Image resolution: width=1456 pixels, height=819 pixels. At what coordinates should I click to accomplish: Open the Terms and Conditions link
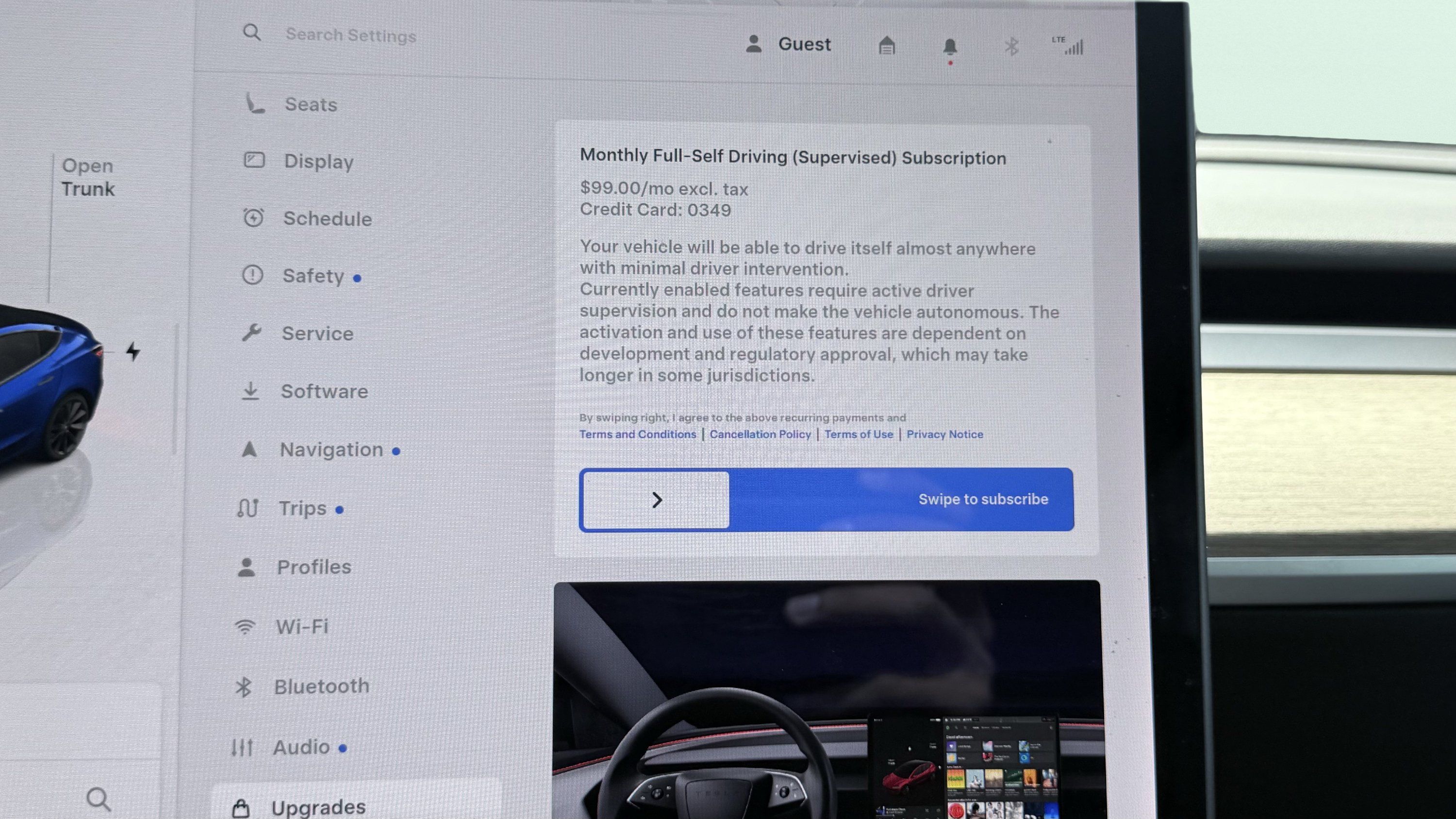point(638,434)
